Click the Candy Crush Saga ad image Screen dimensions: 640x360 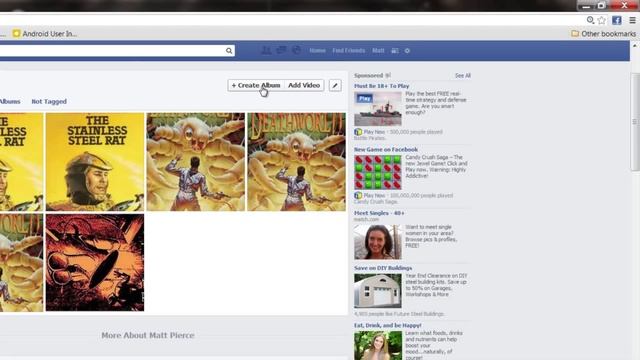click(x=378, y=172)
